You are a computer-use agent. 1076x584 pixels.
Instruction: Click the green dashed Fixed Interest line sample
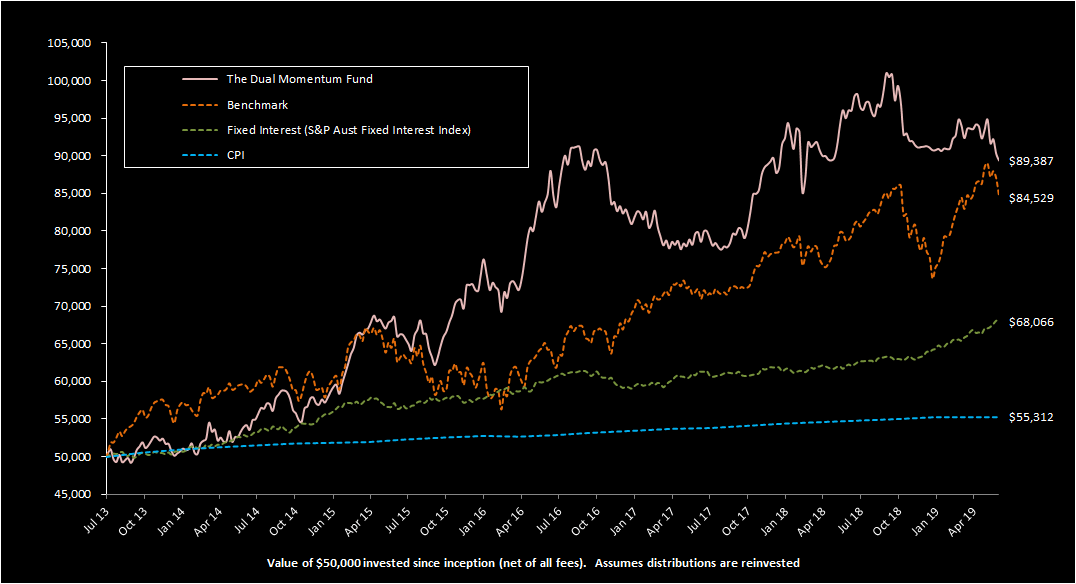pos(200,129)
